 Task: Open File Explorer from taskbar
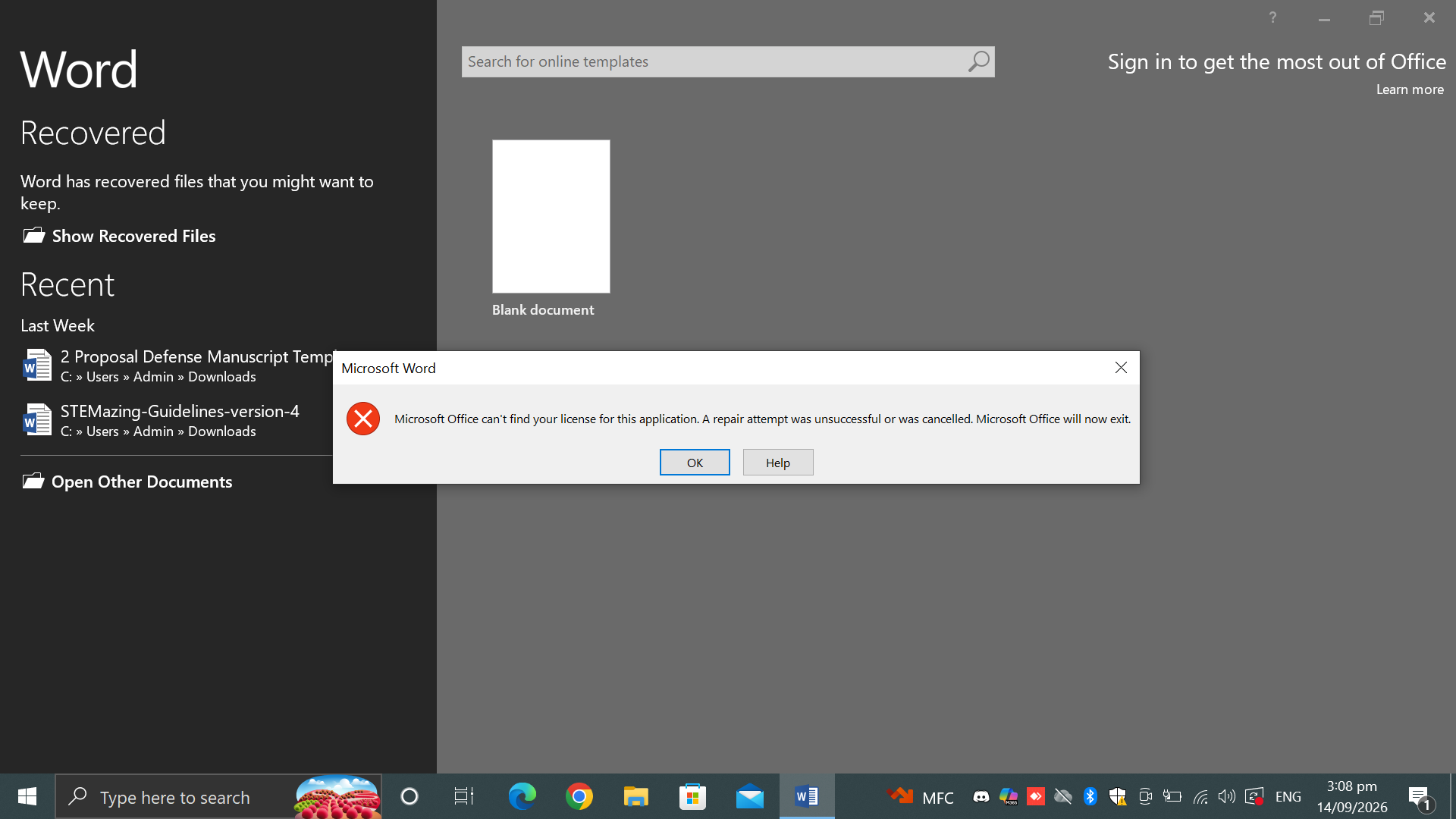pos(635,796)
